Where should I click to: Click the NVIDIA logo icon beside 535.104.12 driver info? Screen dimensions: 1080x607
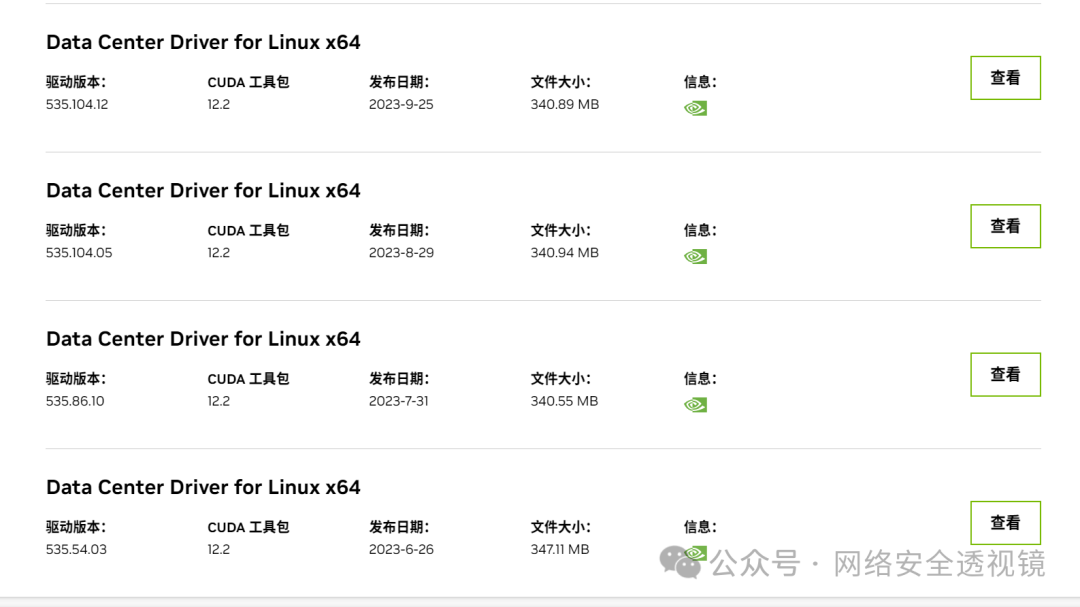tap(695, 107)
